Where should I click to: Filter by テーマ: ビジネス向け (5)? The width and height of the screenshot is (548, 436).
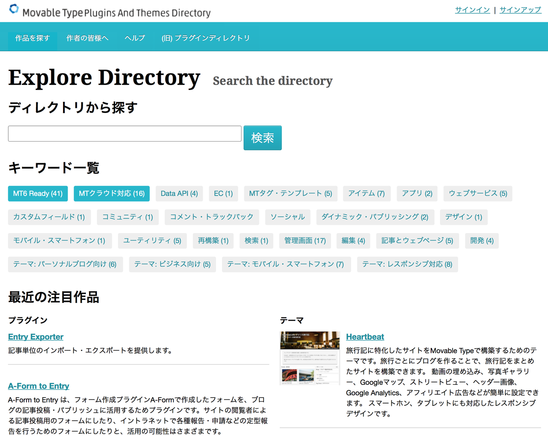(x=172, y=264)
